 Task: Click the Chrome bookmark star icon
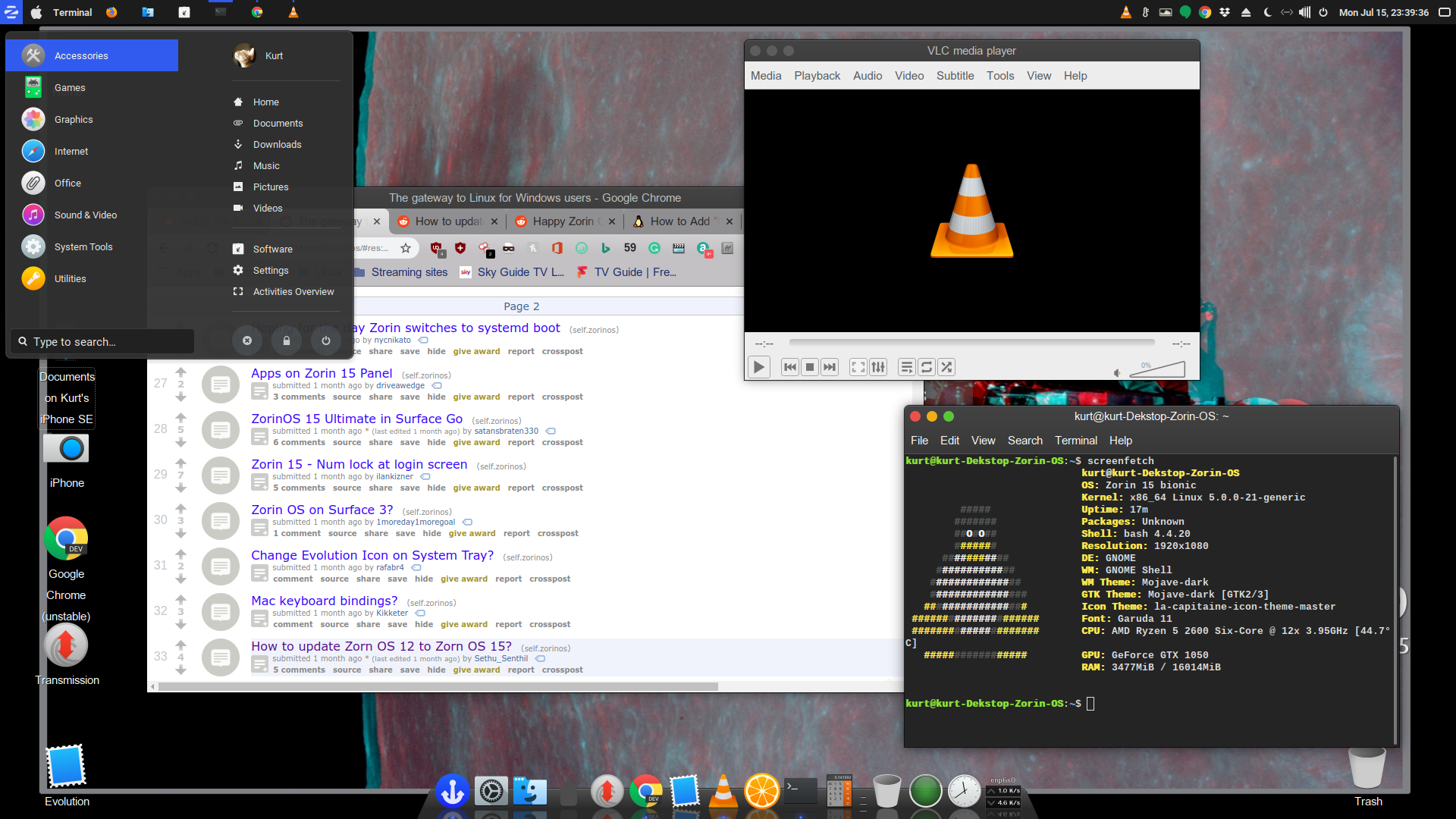tap(406, 248)
